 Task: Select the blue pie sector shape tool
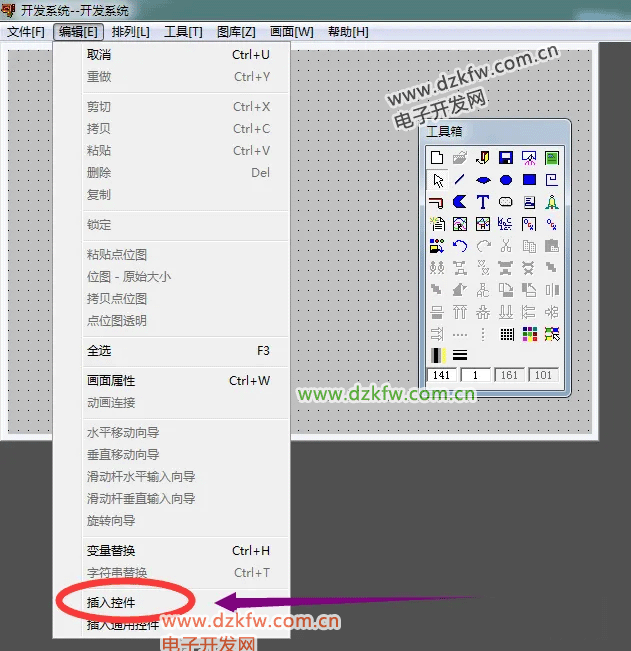[x=460, y=202]
